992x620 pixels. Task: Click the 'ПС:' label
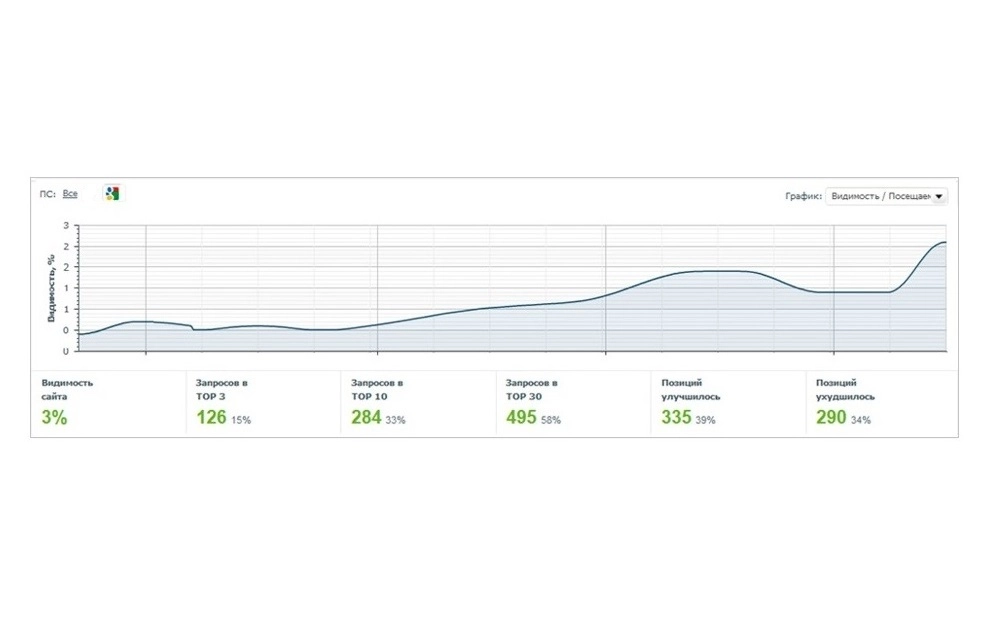pos(47,194)
